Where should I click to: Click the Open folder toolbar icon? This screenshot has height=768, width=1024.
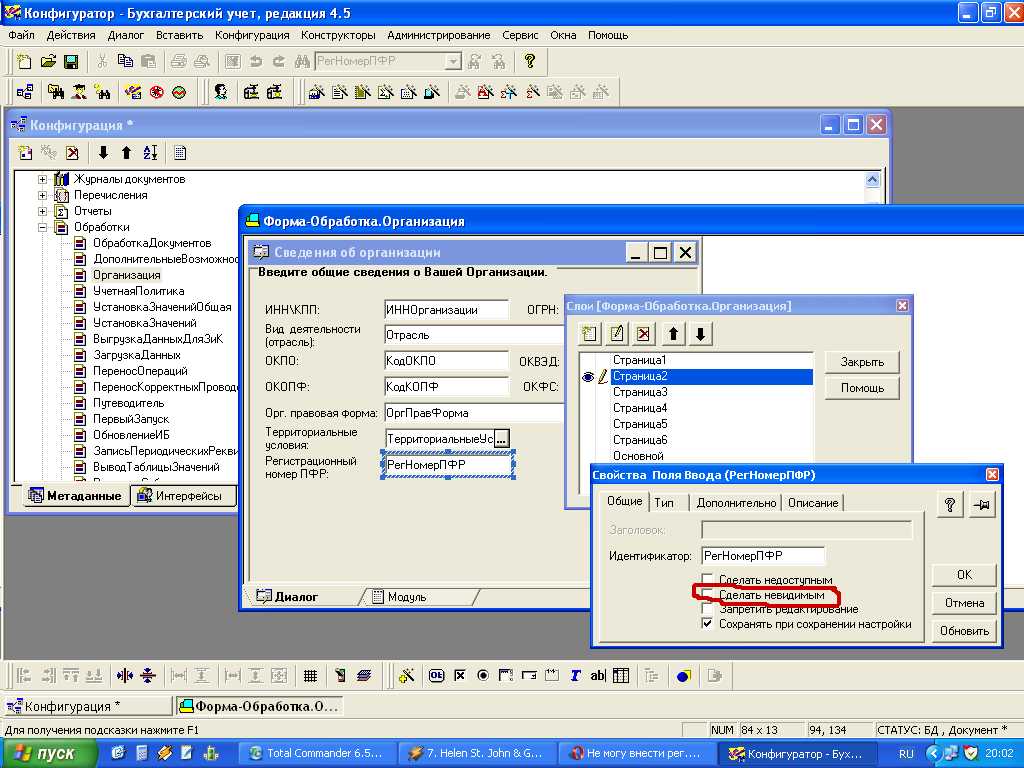[x=48, y=62]
